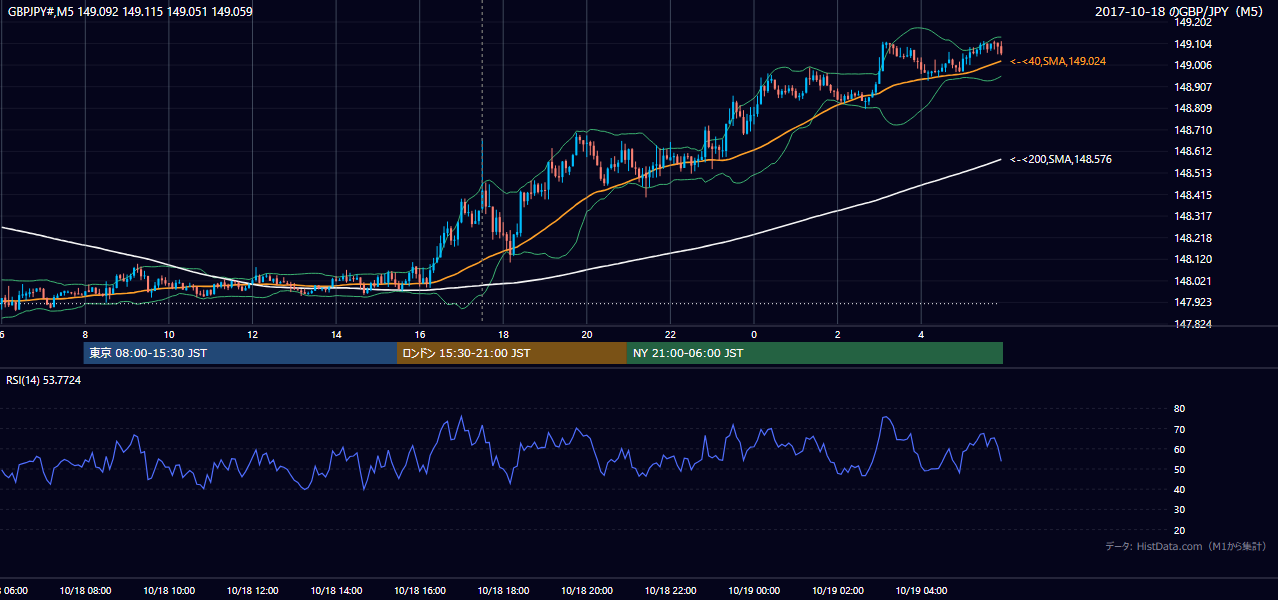Click hour tick 22 under the price chart

pos(670,334)
